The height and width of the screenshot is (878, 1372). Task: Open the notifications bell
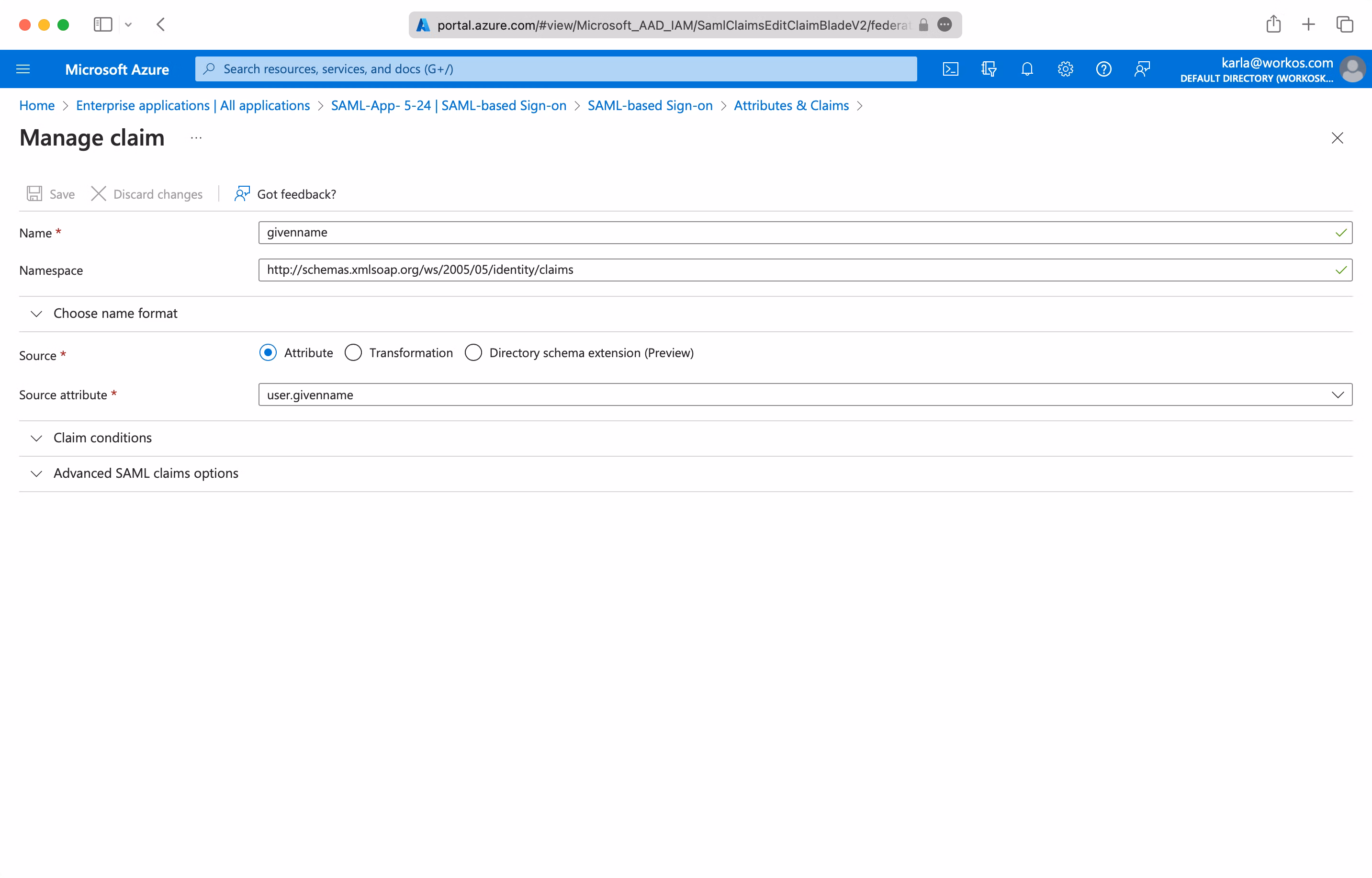1026,69
